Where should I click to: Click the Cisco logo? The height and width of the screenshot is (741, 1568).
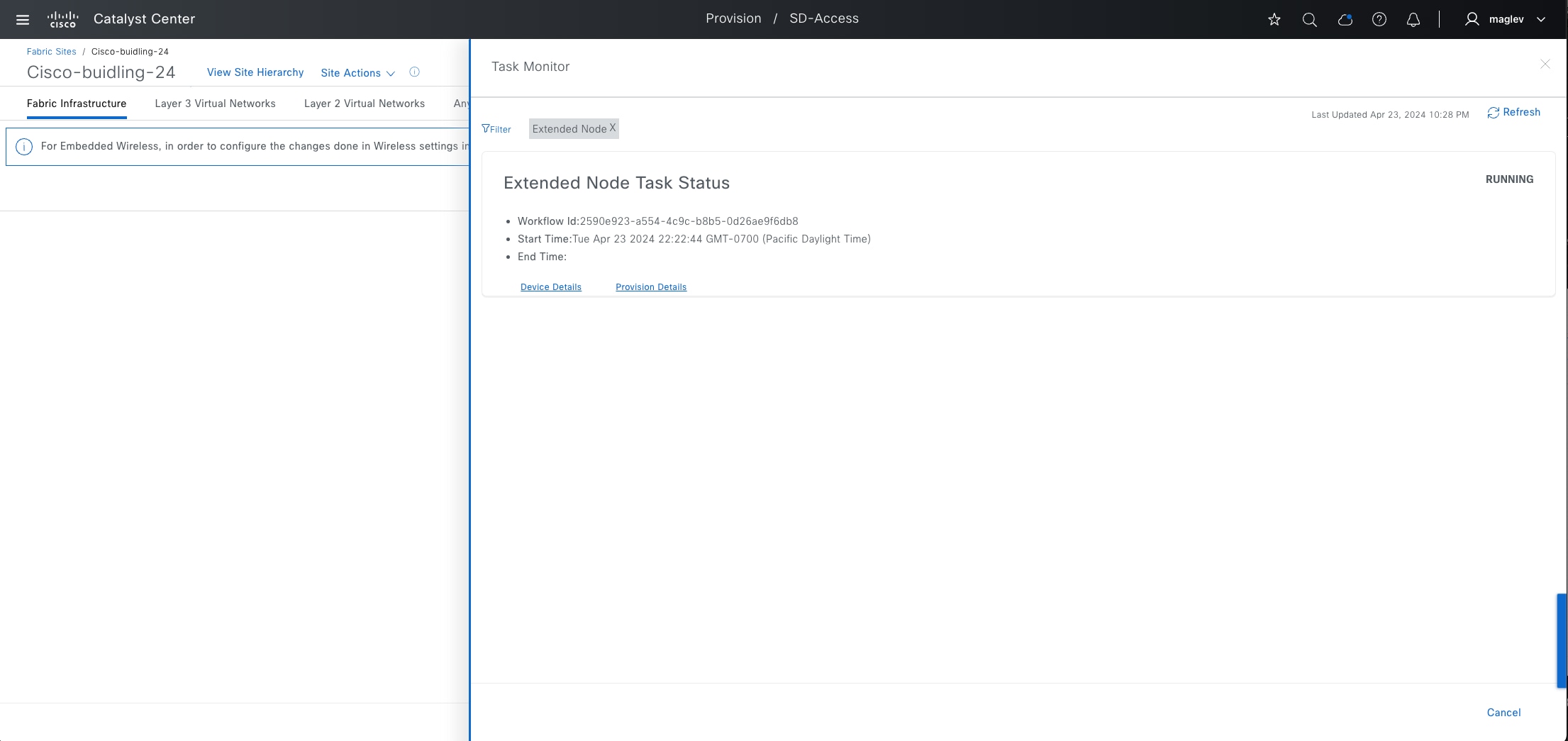click(62, 19)
